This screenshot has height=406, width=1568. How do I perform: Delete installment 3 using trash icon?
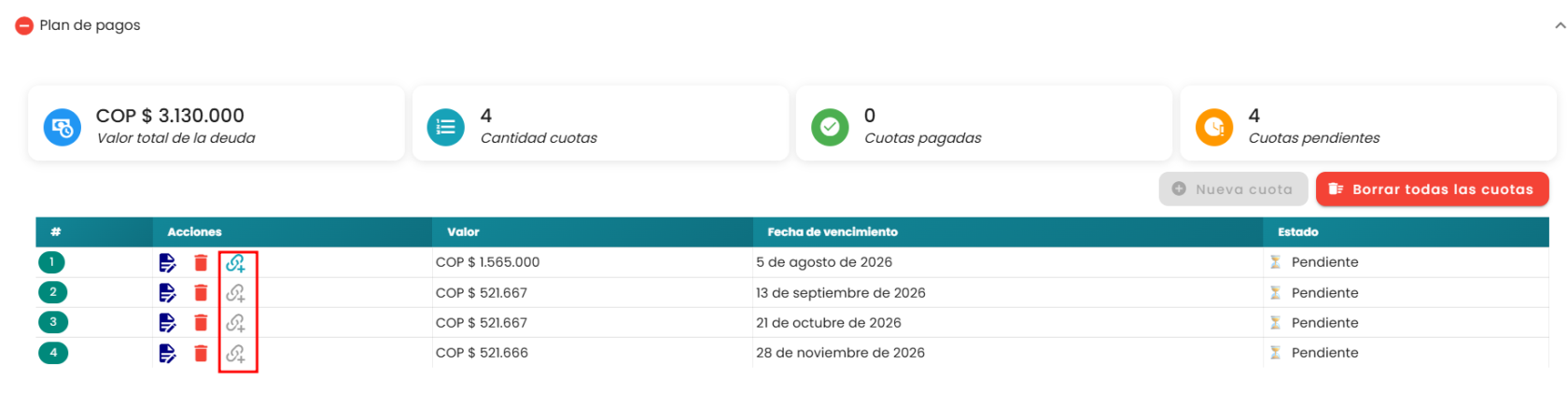(201, 323)
